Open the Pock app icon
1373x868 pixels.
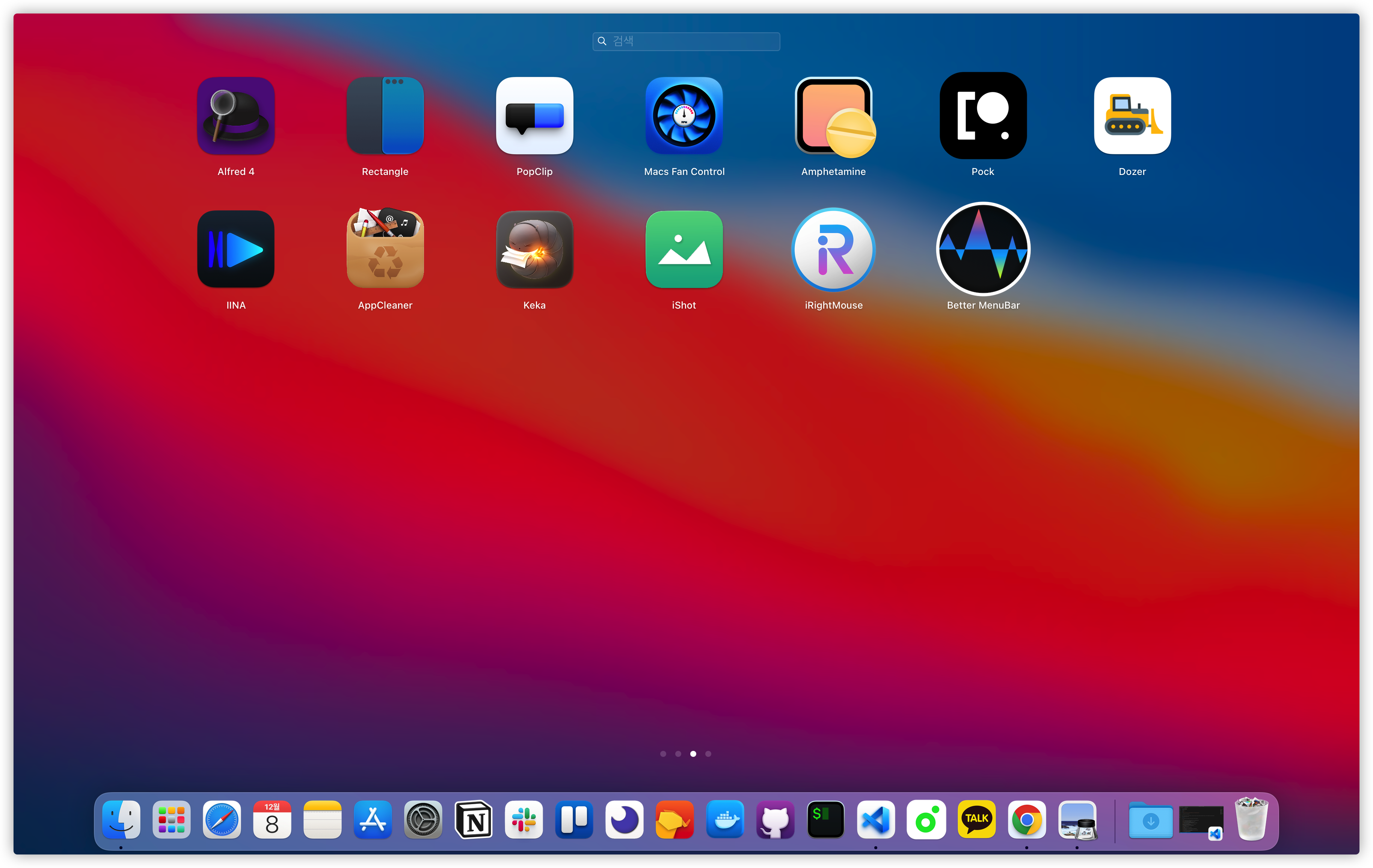coord(982,116)
